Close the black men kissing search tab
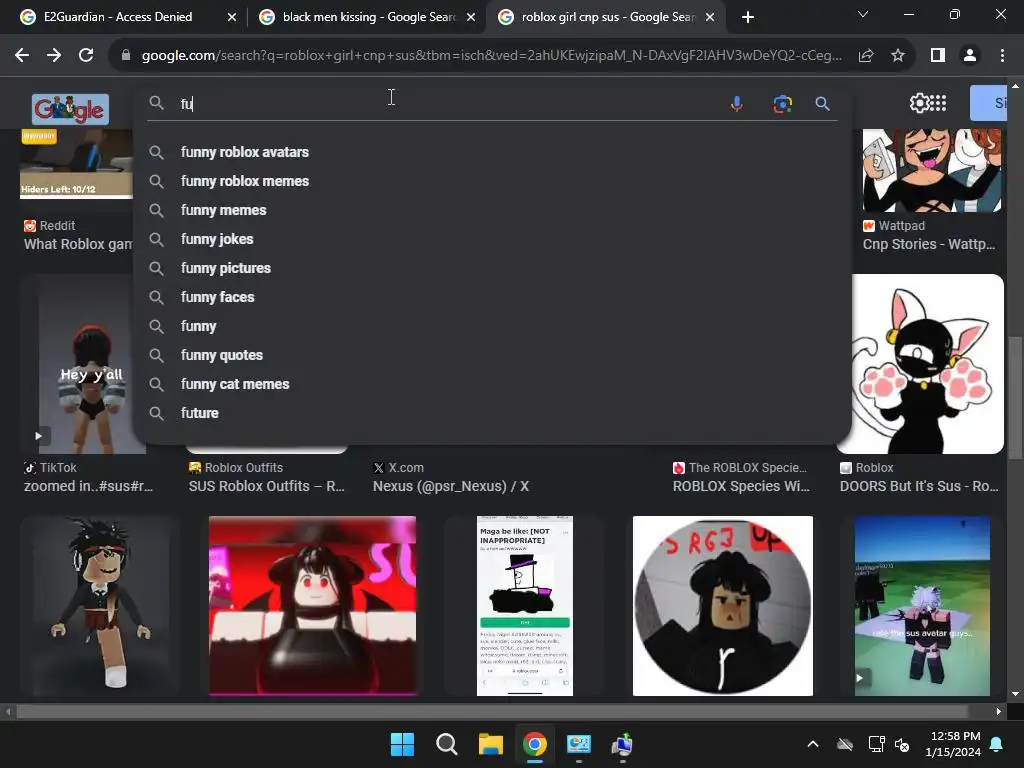Viewport: 1024px width, 768px height. [471, 17]
